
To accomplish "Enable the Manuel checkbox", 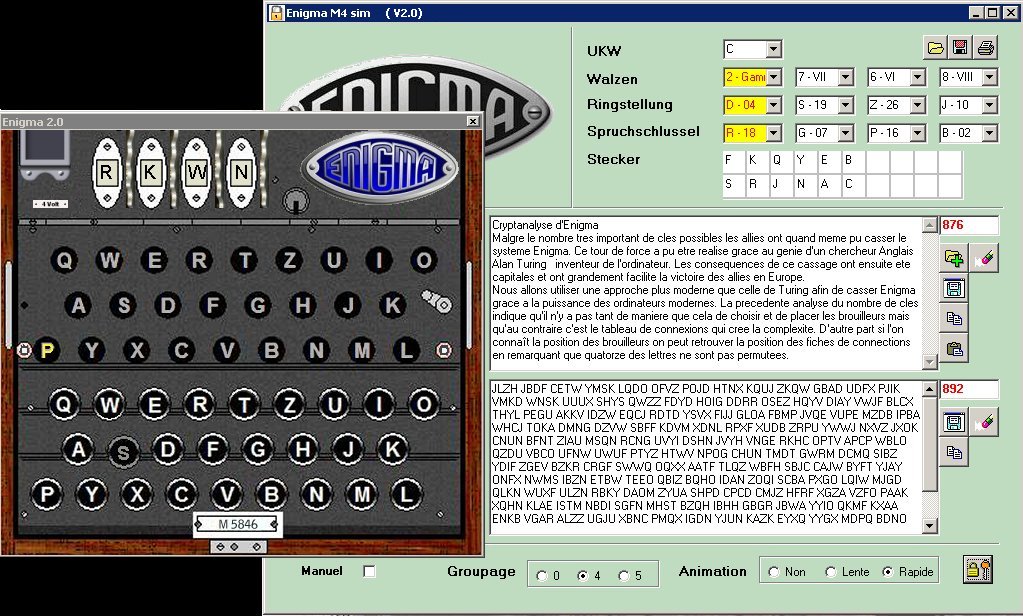I will point(369,572).
